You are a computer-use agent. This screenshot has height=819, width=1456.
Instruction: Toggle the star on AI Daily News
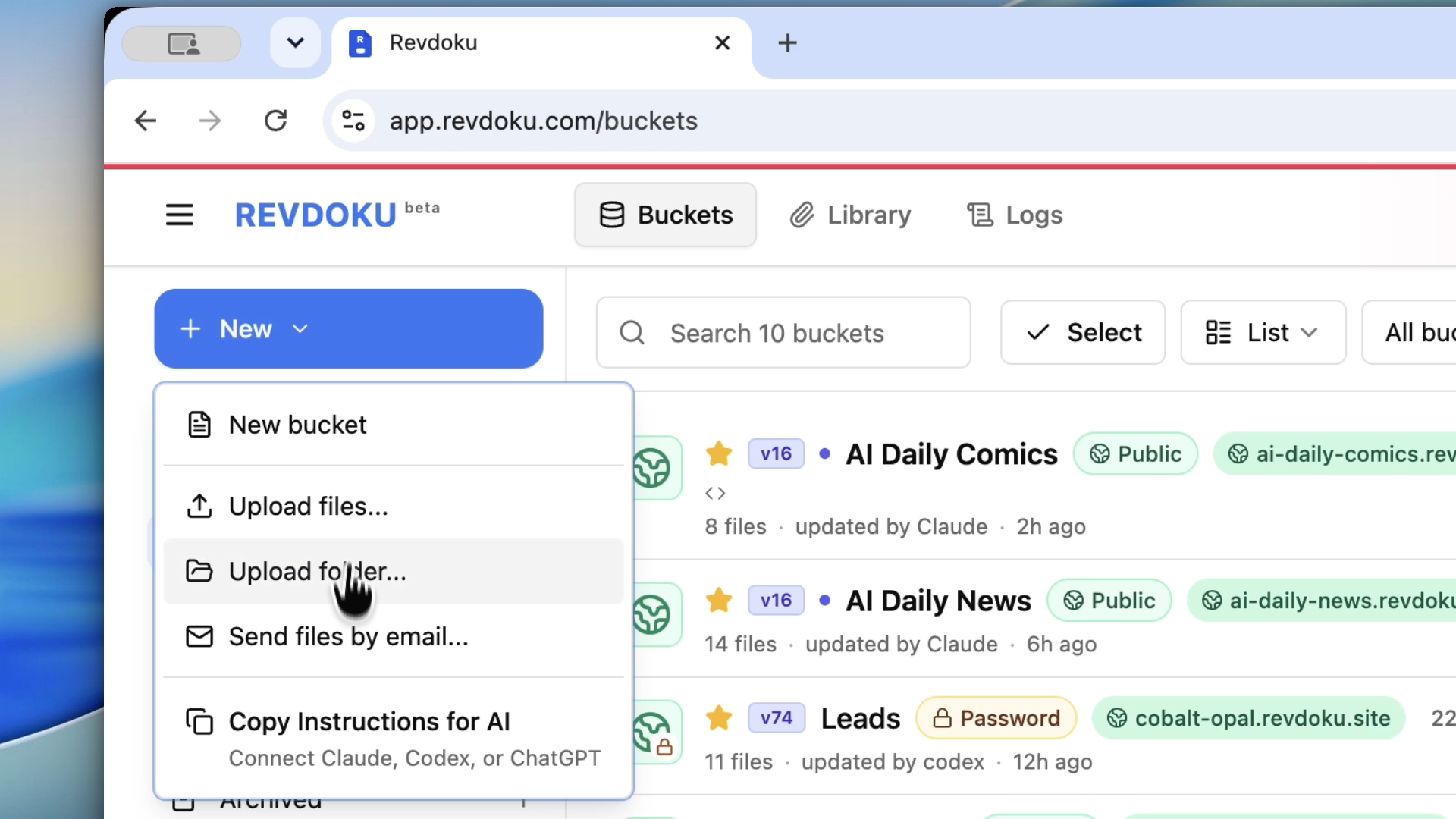[719, 600]
